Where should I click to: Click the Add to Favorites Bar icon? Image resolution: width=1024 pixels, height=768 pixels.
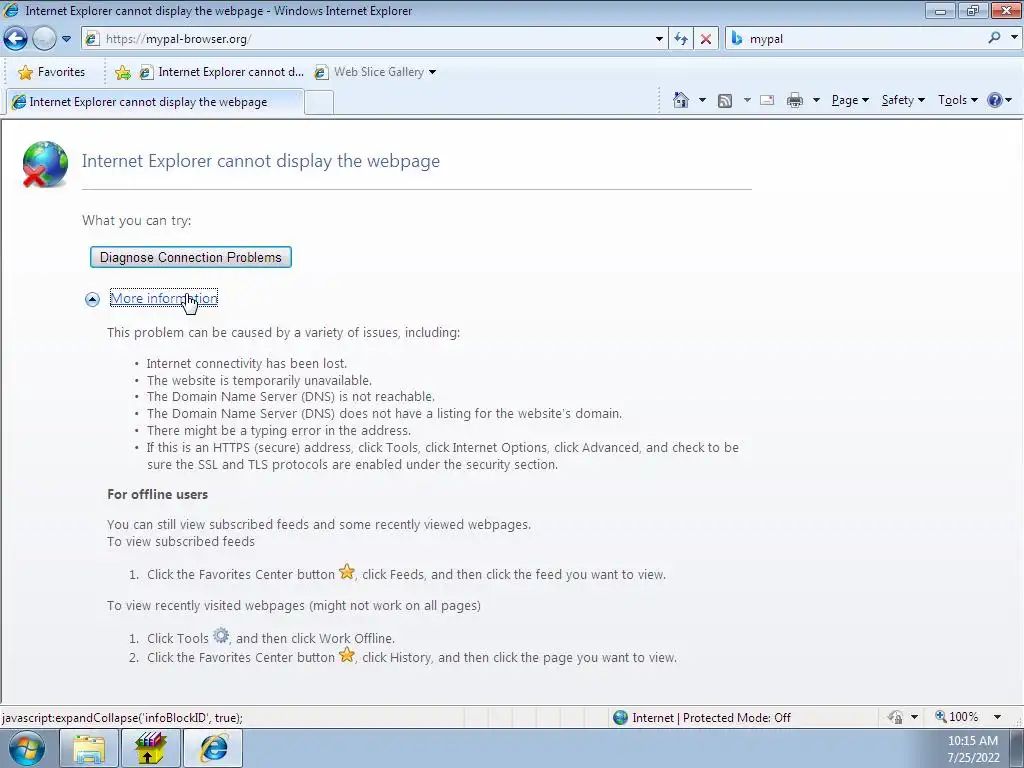point(122,72)
